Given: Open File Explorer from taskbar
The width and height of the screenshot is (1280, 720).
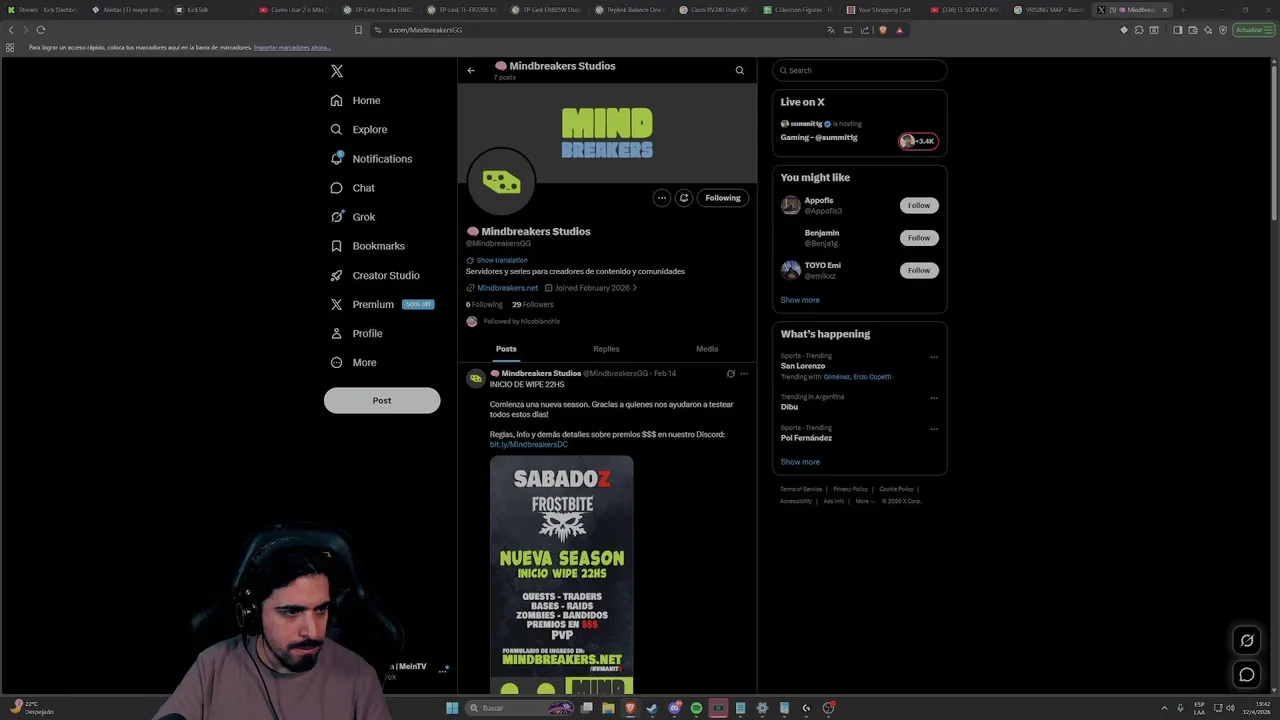Looking at the screenshot, I should coord(608,708).
